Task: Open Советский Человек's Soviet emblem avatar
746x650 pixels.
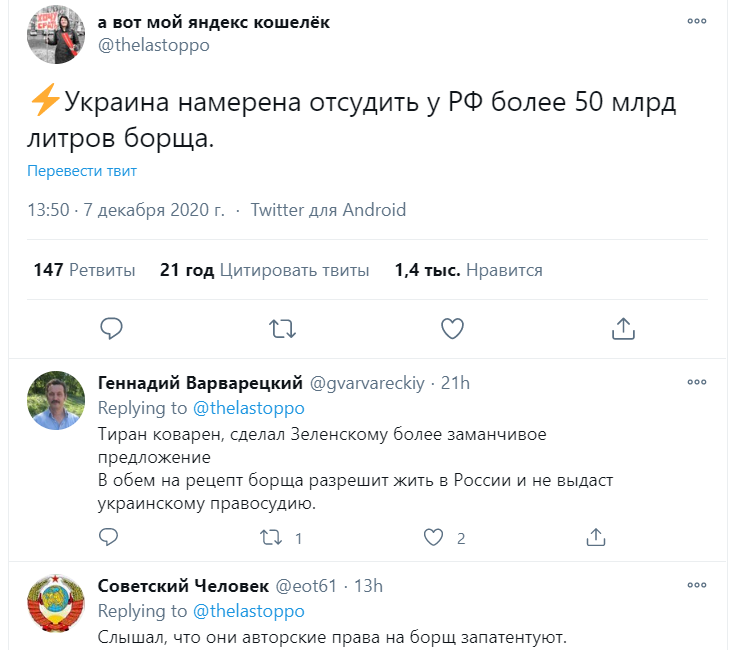Action: click(54, 603)
